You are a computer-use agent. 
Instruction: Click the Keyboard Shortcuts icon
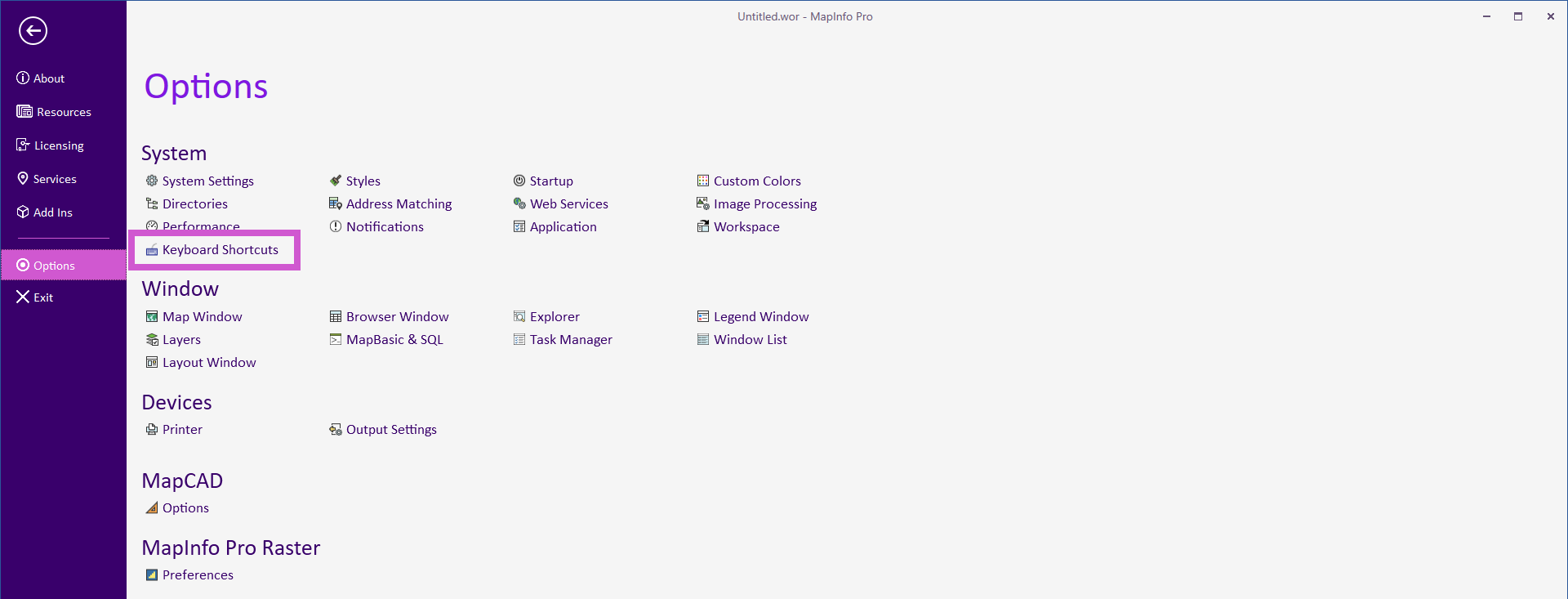(152, 250)
